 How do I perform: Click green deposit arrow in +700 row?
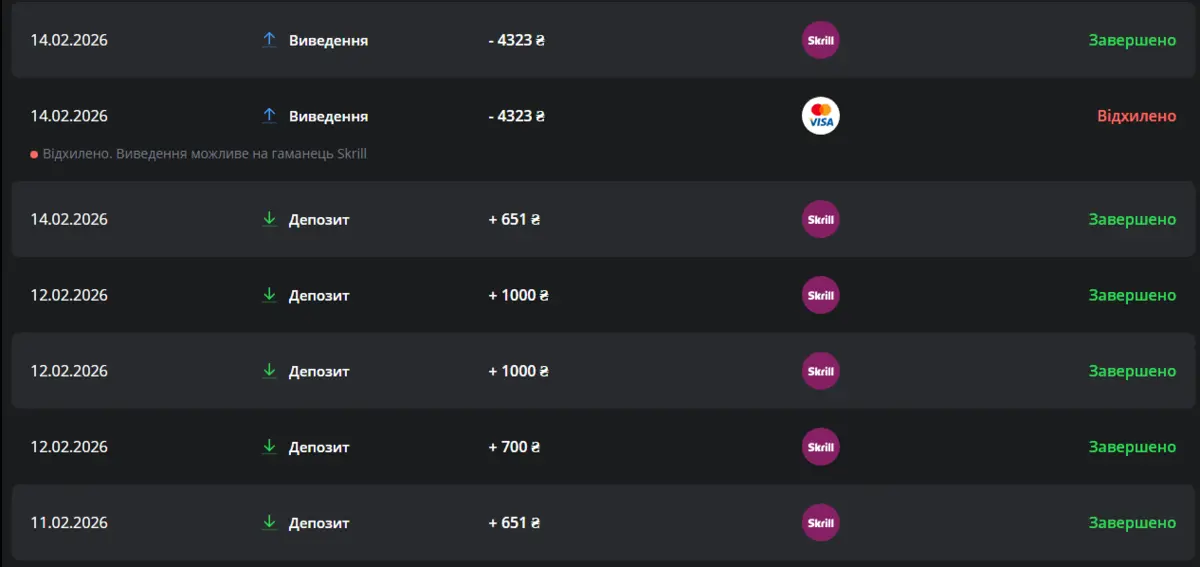269,447
